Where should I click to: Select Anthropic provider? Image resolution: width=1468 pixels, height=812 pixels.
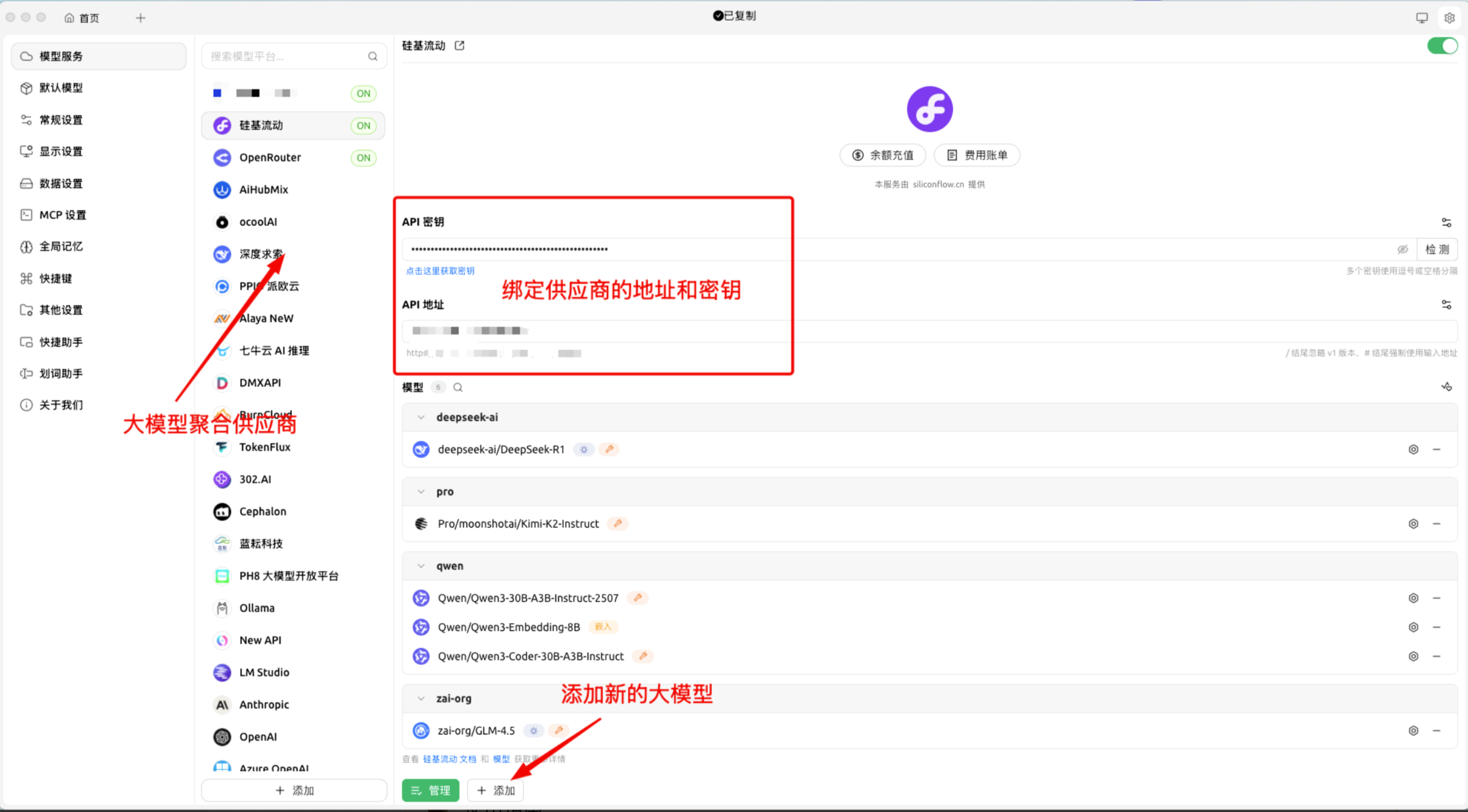[x=293, y=705]
